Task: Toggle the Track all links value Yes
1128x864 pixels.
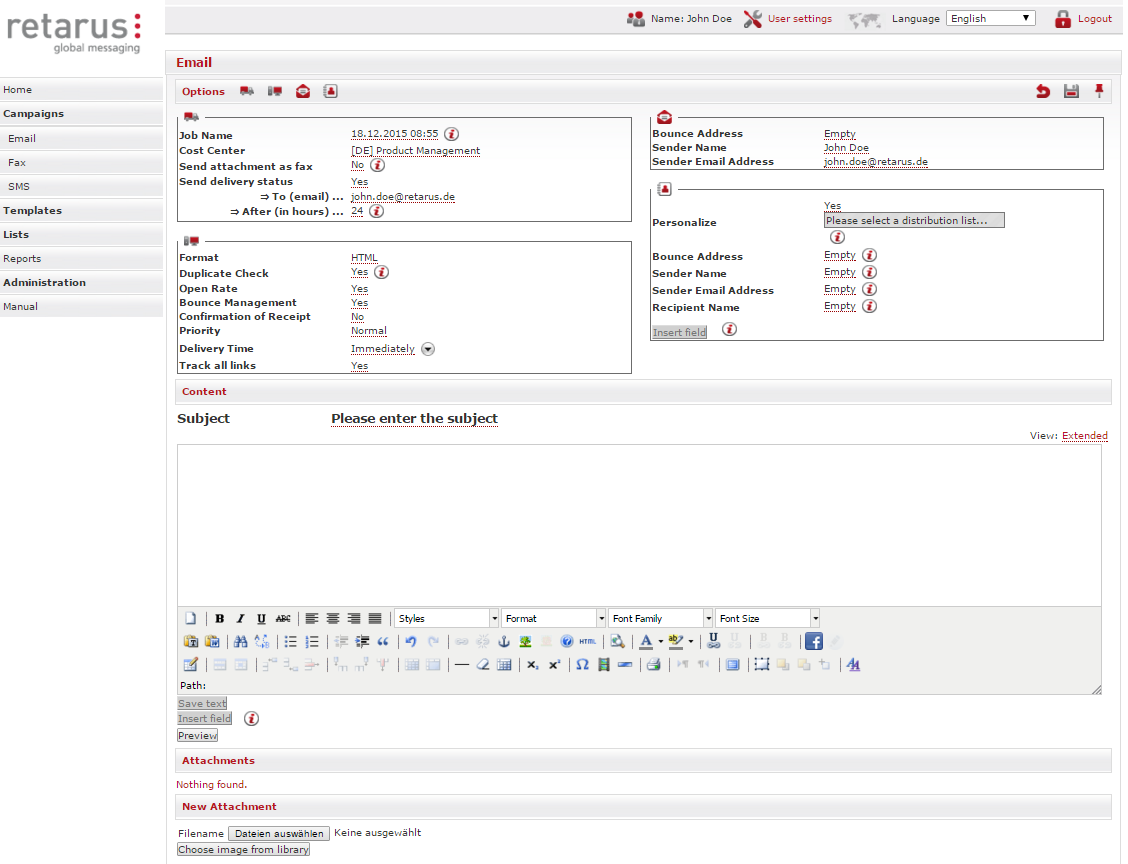Action: pyautogui.click(x=359, y=366)
